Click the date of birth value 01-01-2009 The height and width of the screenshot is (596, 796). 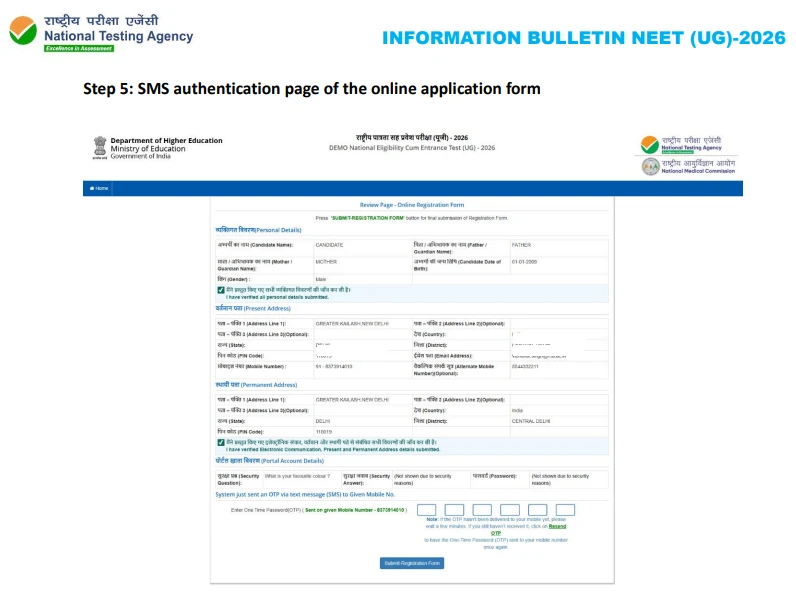click(x=524, y=262)
